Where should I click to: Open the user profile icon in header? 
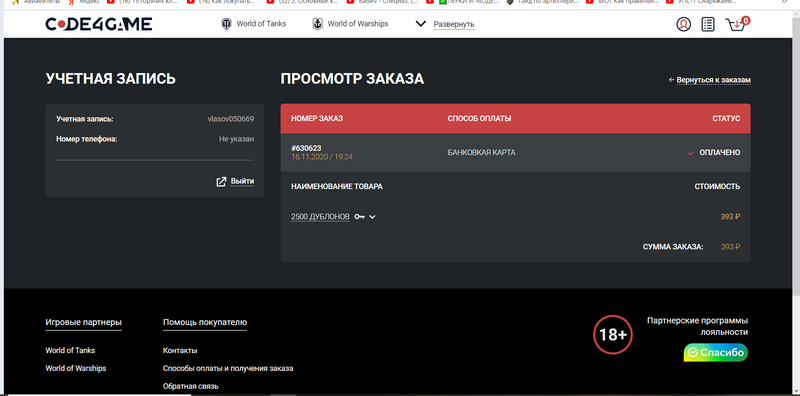683,24
